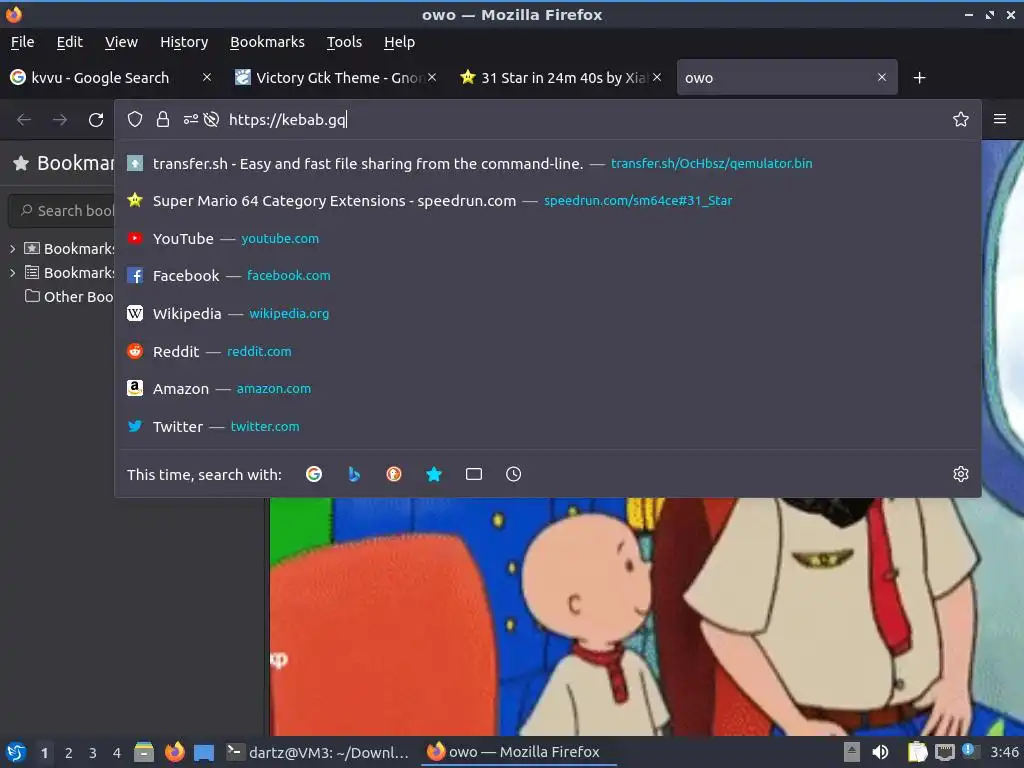The height and width of the screenshot is (768, 1024).
Task: Expand the first Bookmarks tree item in the sidebar
Action: (x=12, y=249)
